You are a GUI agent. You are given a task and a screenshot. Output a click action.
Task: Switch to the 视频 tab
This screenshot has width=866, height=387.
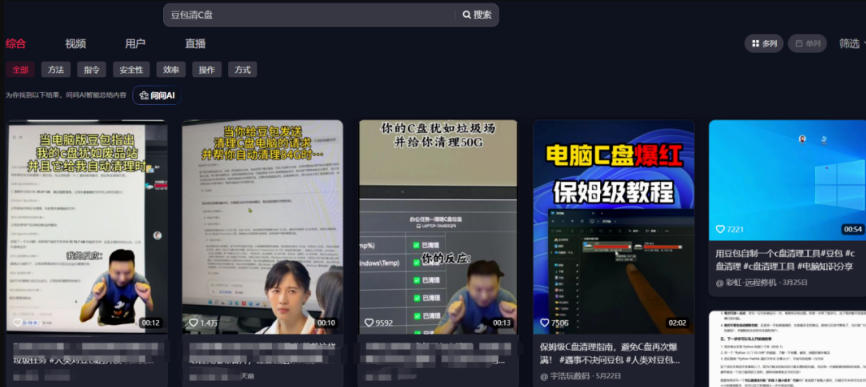tap(76, 44)
